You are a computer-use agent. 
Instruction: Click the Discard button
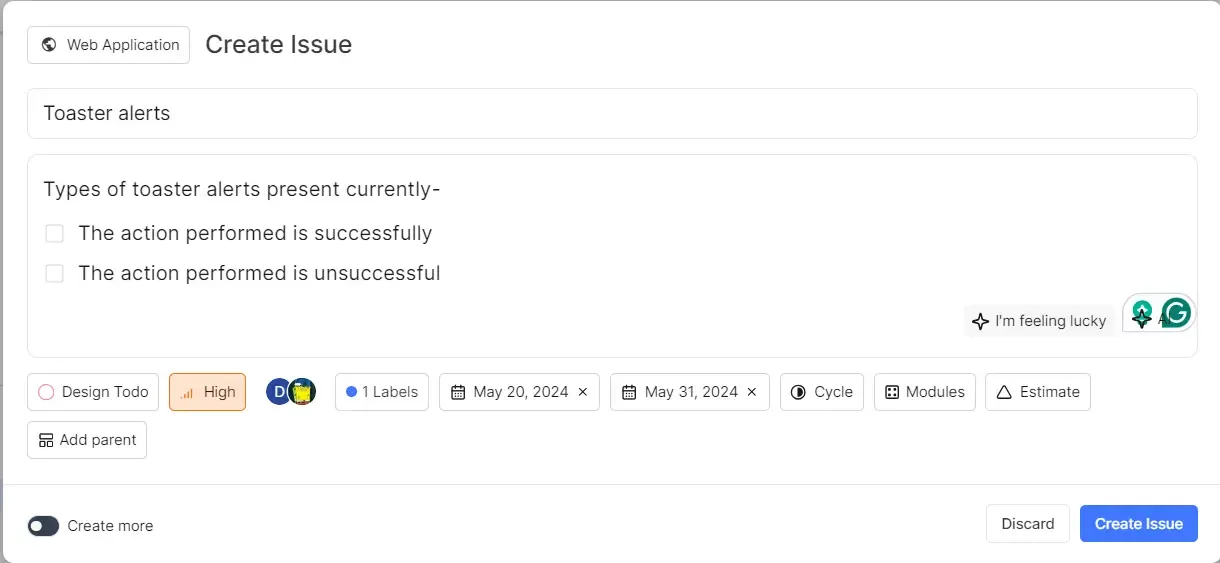click(x=1028, y=524)
